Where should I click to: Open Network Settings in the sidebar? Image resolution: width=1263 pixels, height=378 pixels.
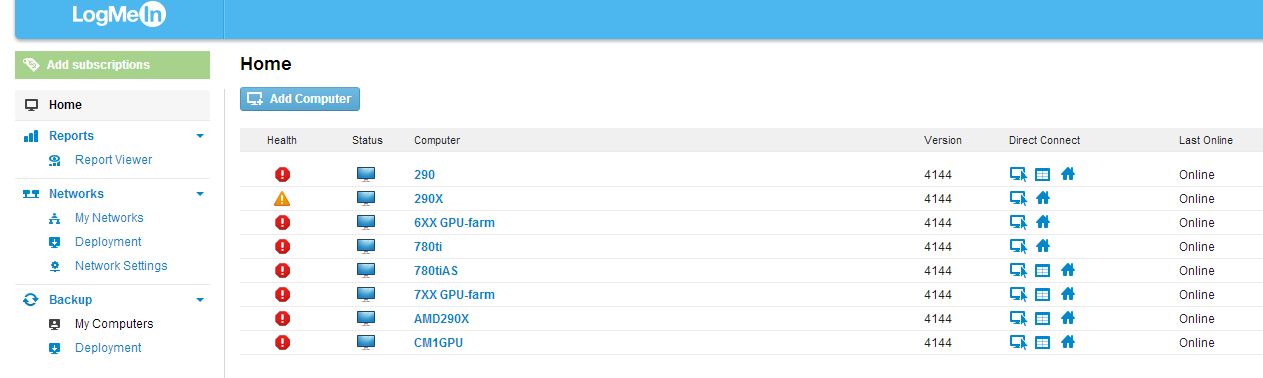click(121, 266)
